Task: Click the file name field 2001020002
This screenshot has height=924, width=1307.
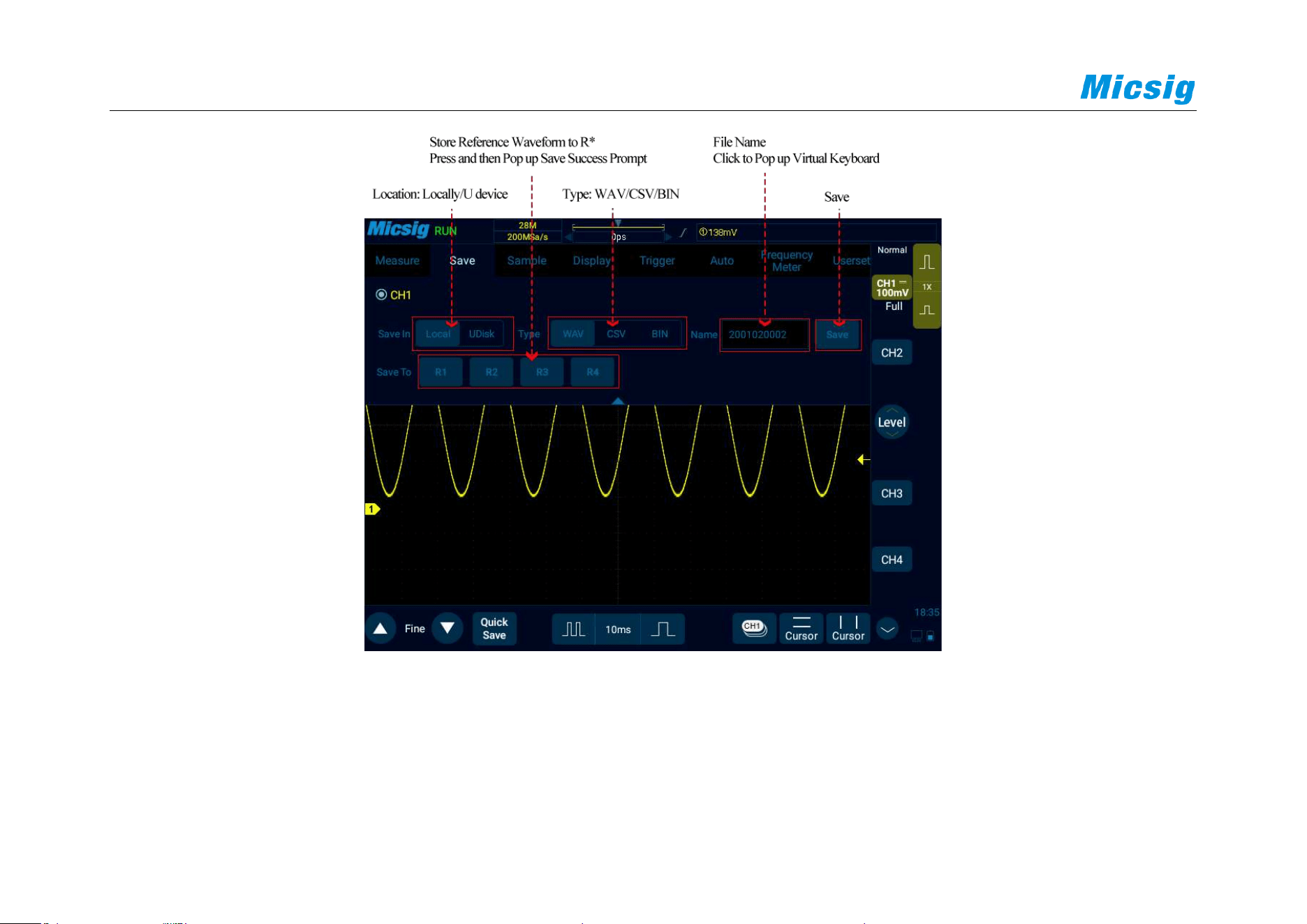Action: pos(765,335)
